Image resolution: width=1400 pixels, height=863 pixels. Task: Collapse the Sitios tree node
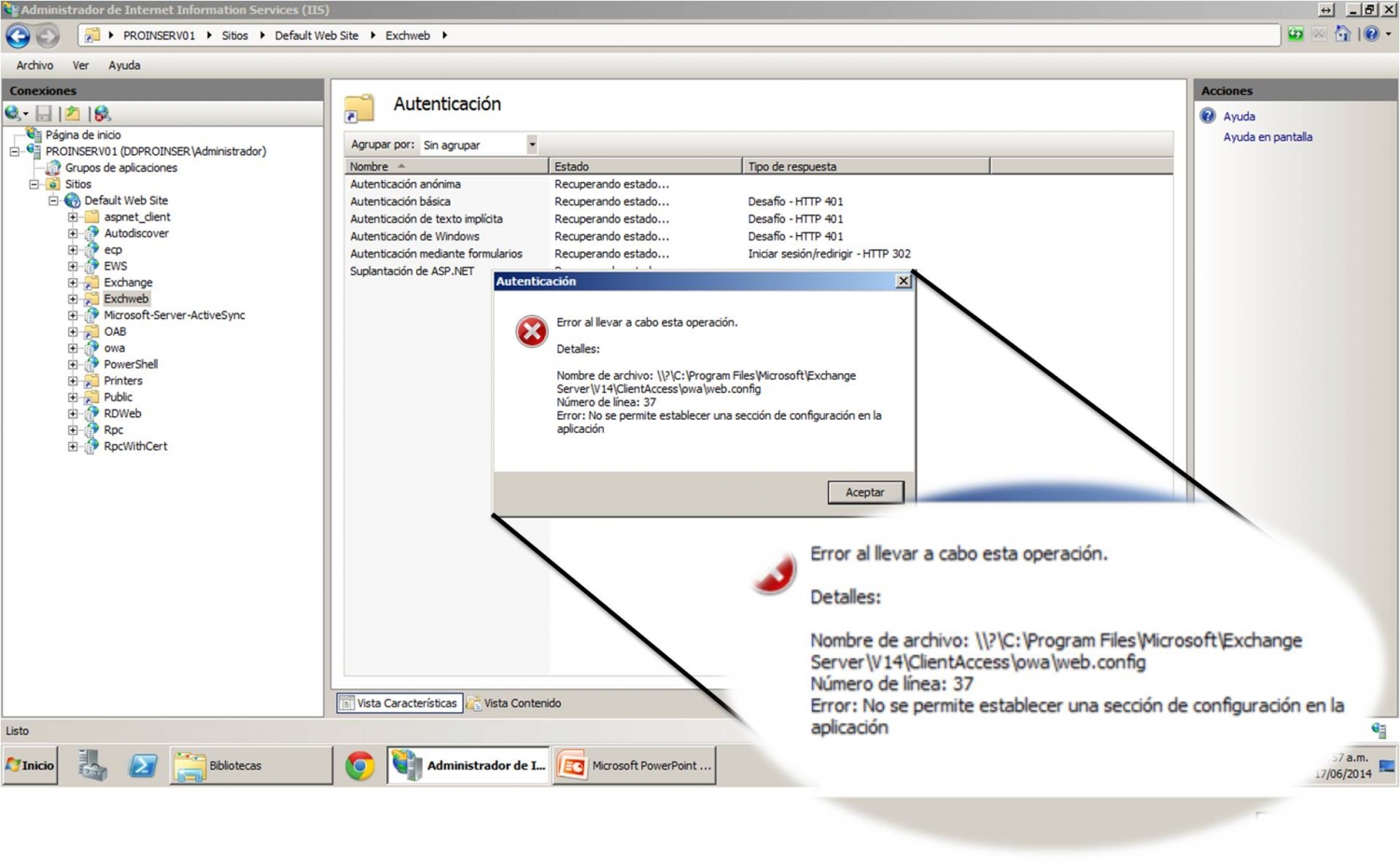click(x=35, y=185)
